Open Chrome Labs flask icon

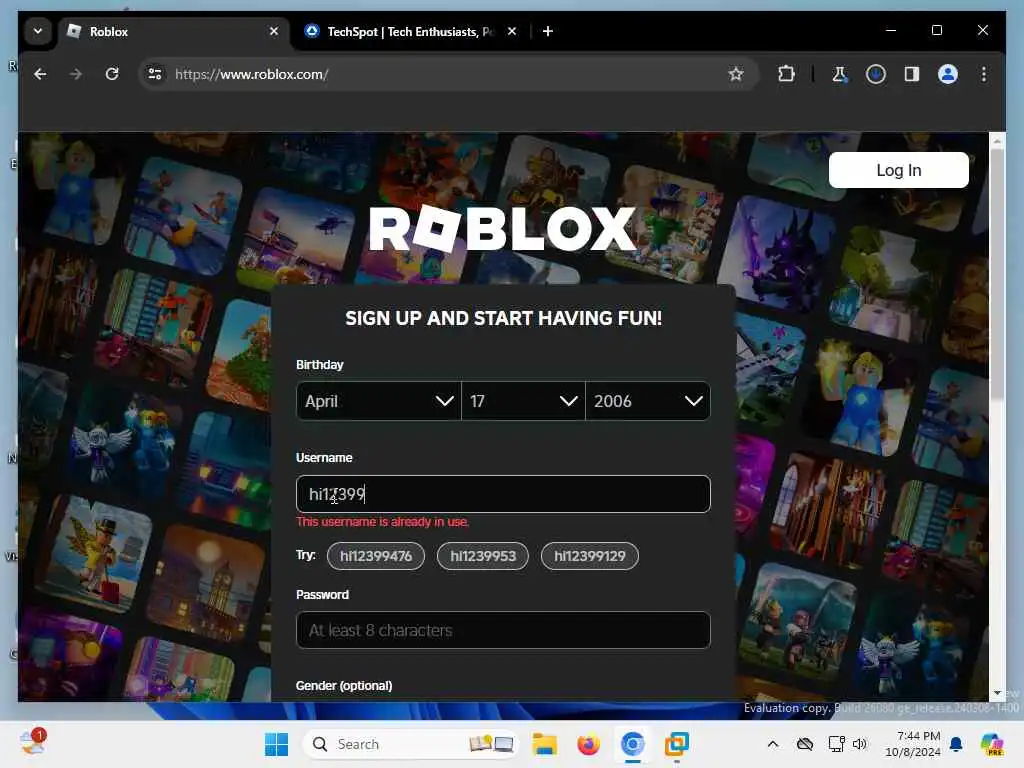[x=839, y=74]
